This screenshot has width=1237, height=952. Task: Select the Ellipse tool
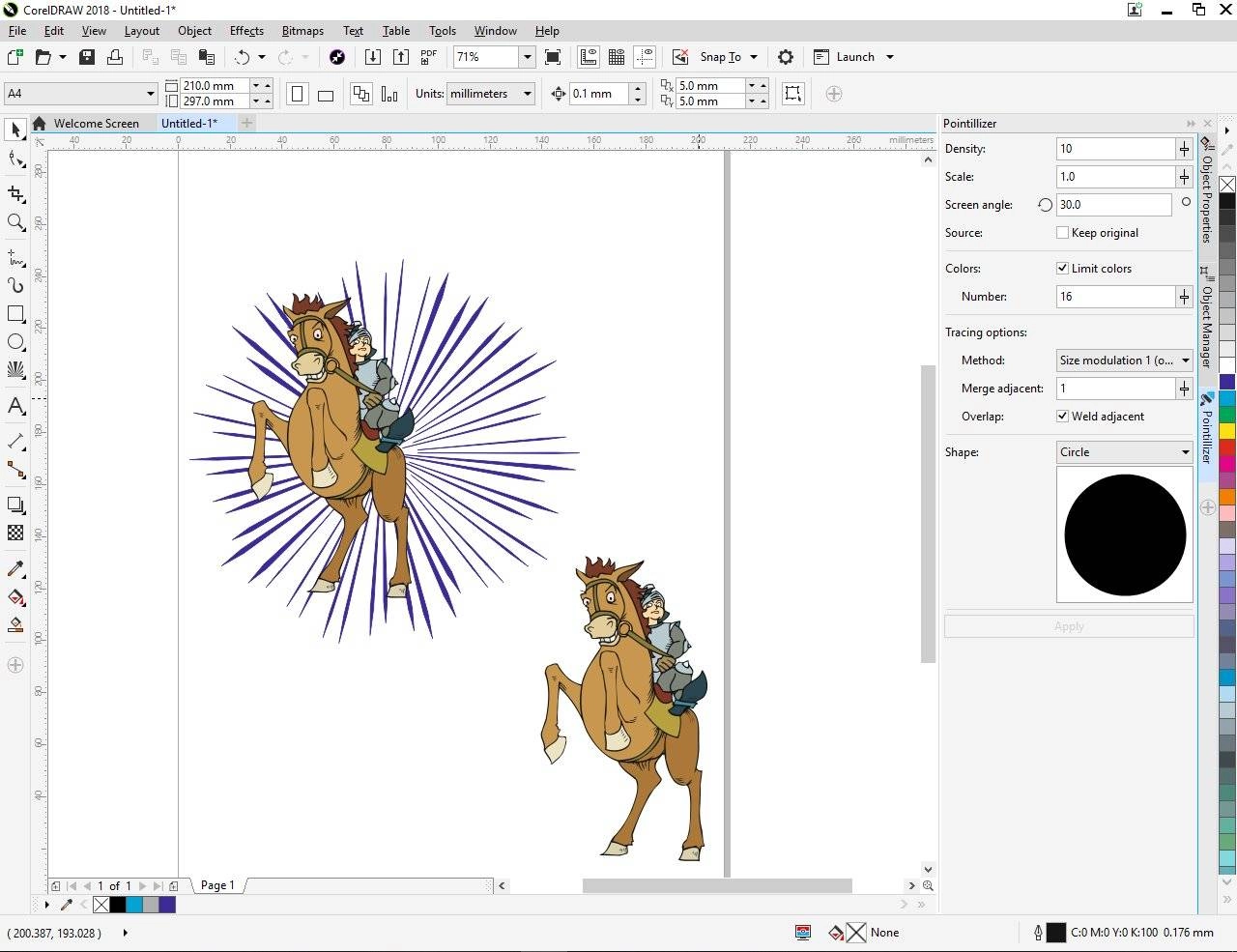[x=15, y=342]
